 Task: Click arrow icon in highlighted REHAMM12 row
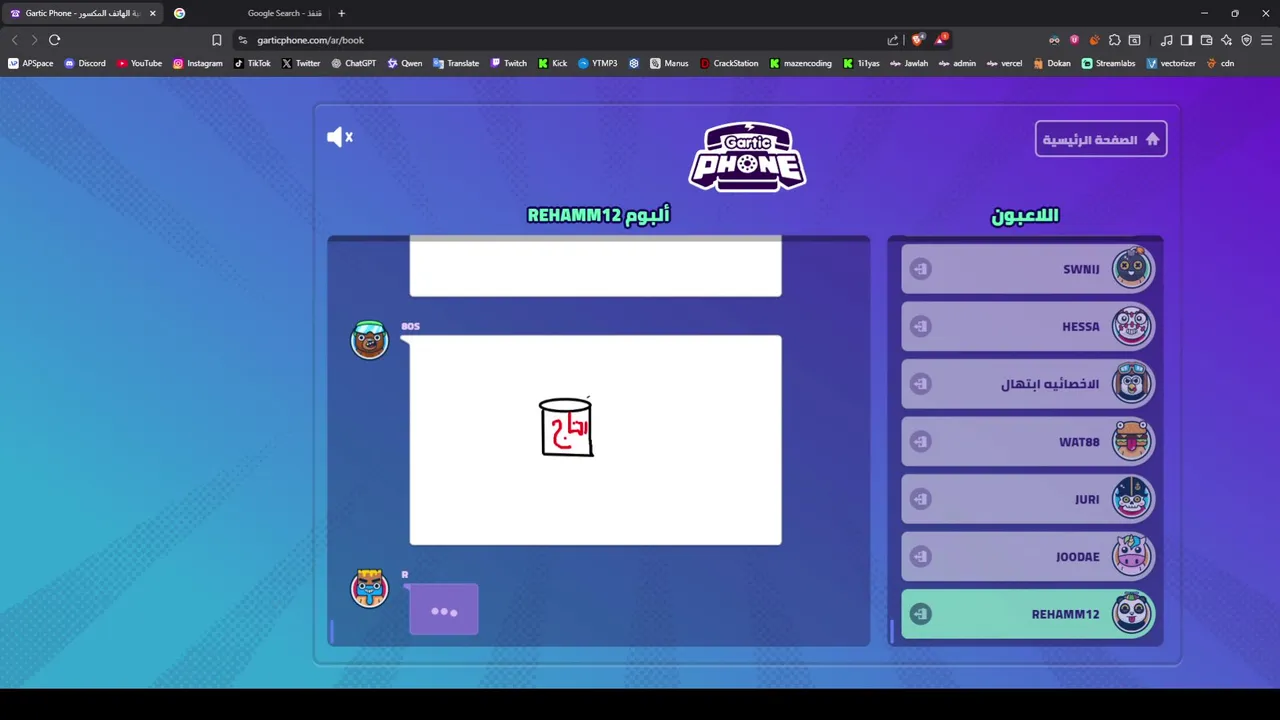(920, 614)
